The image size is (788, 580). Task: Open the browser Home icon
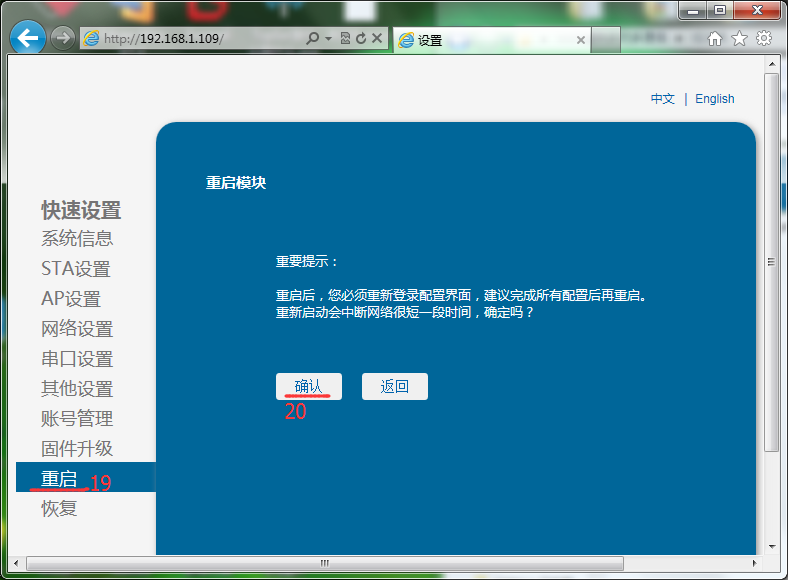point(715,38)
